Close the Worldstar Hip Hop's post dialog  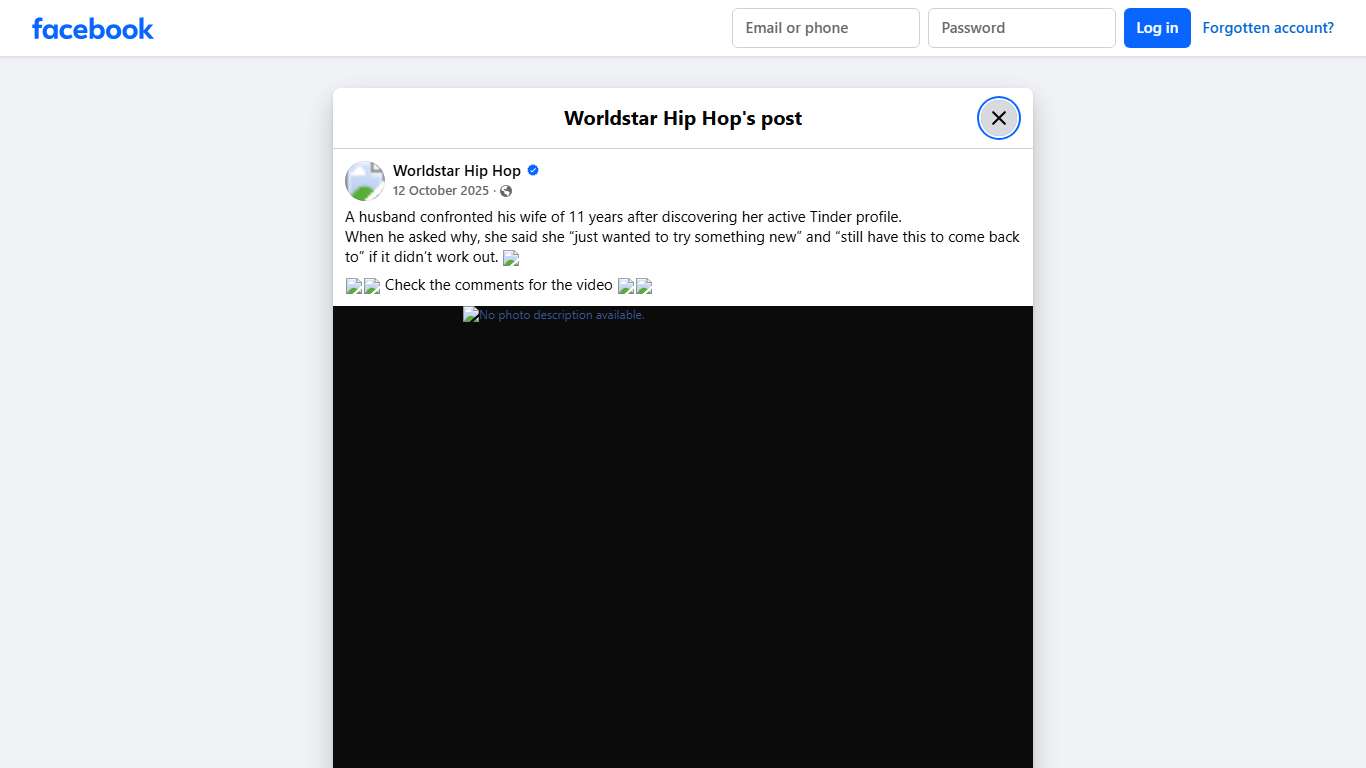tap(998, 117)
